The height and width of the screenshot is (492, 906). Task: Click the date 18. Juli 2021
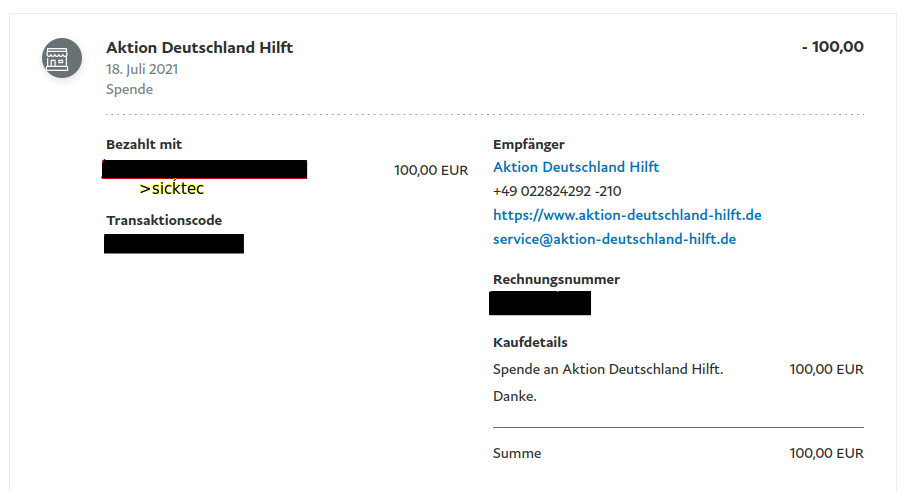[142, 69]
